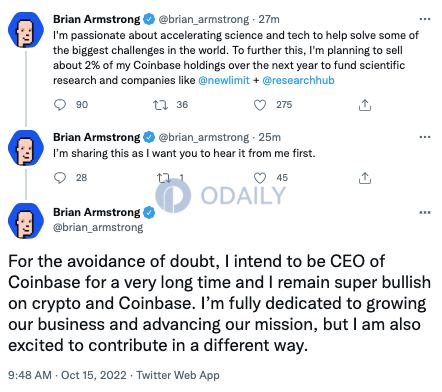Open more options on the 27m tweet
This screenshot has width=442, height=392.
point(425,19)
